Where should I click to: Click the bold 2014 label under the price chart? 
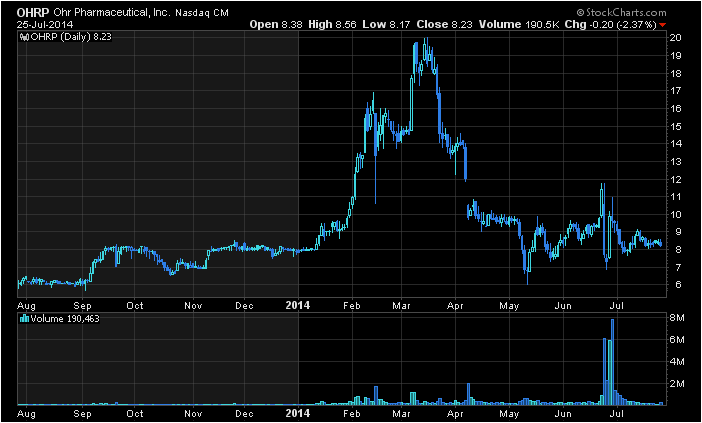point(298,305)
